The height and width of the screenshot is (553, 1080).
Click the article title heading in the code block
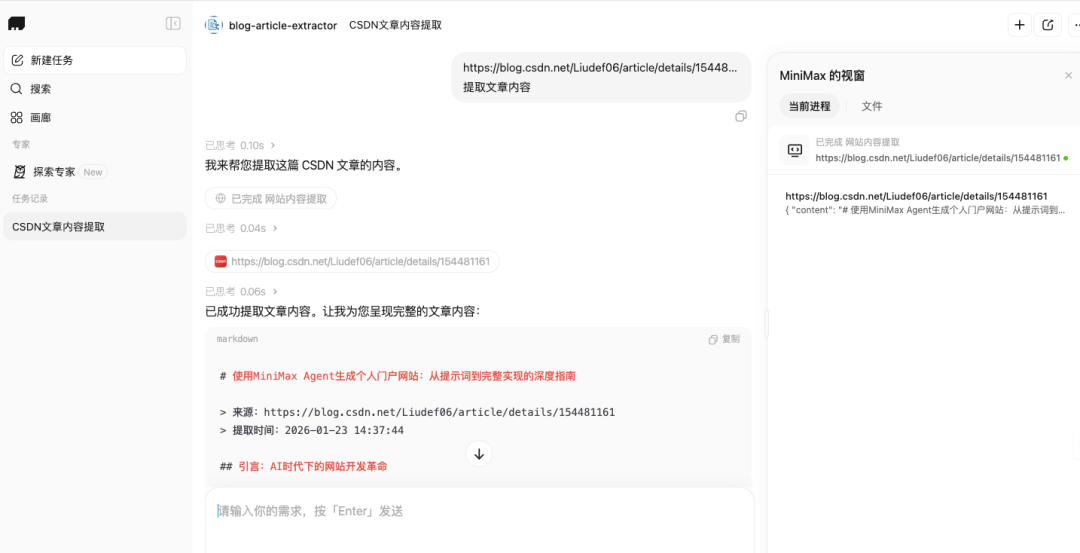coord(397,377)
